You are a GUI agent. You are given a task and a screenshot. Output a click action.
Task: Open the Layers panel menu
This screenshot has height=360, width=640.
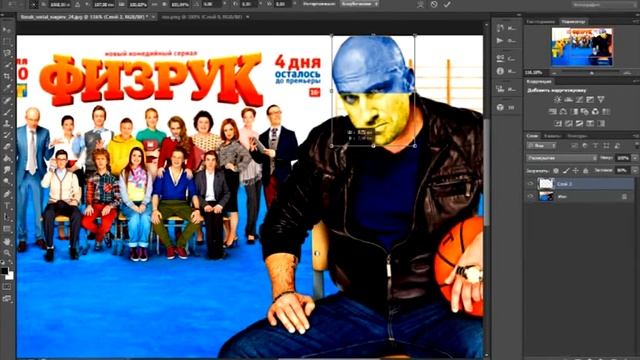pyautogui.click(x=636, y=136)
